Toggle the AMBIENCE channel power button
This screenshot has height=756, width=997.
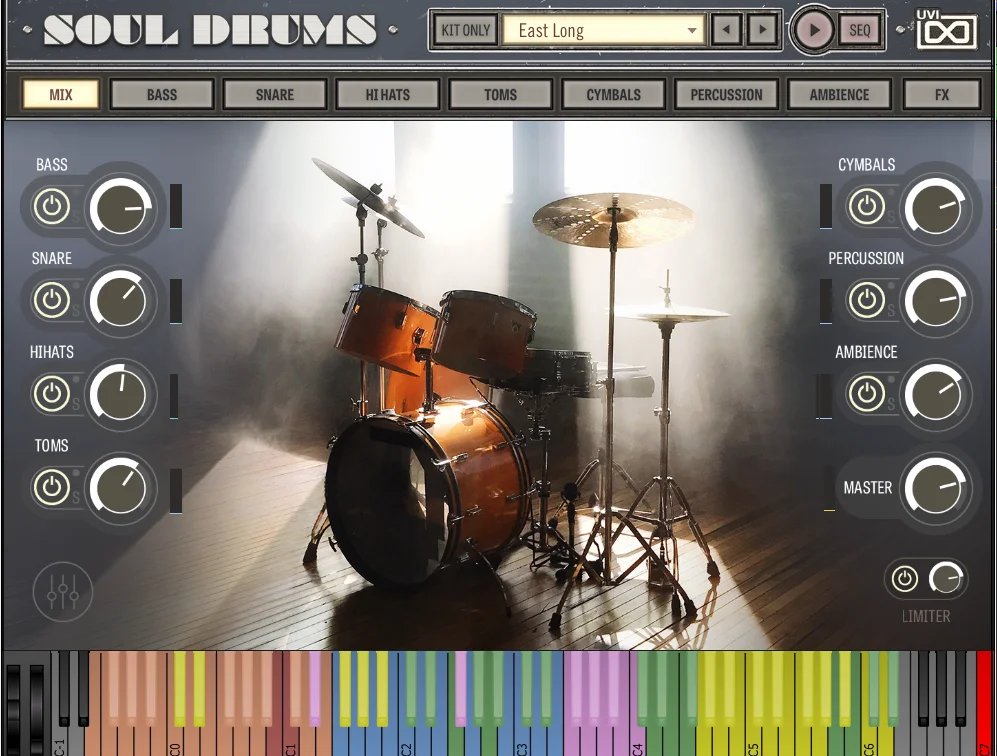[867, 394]
